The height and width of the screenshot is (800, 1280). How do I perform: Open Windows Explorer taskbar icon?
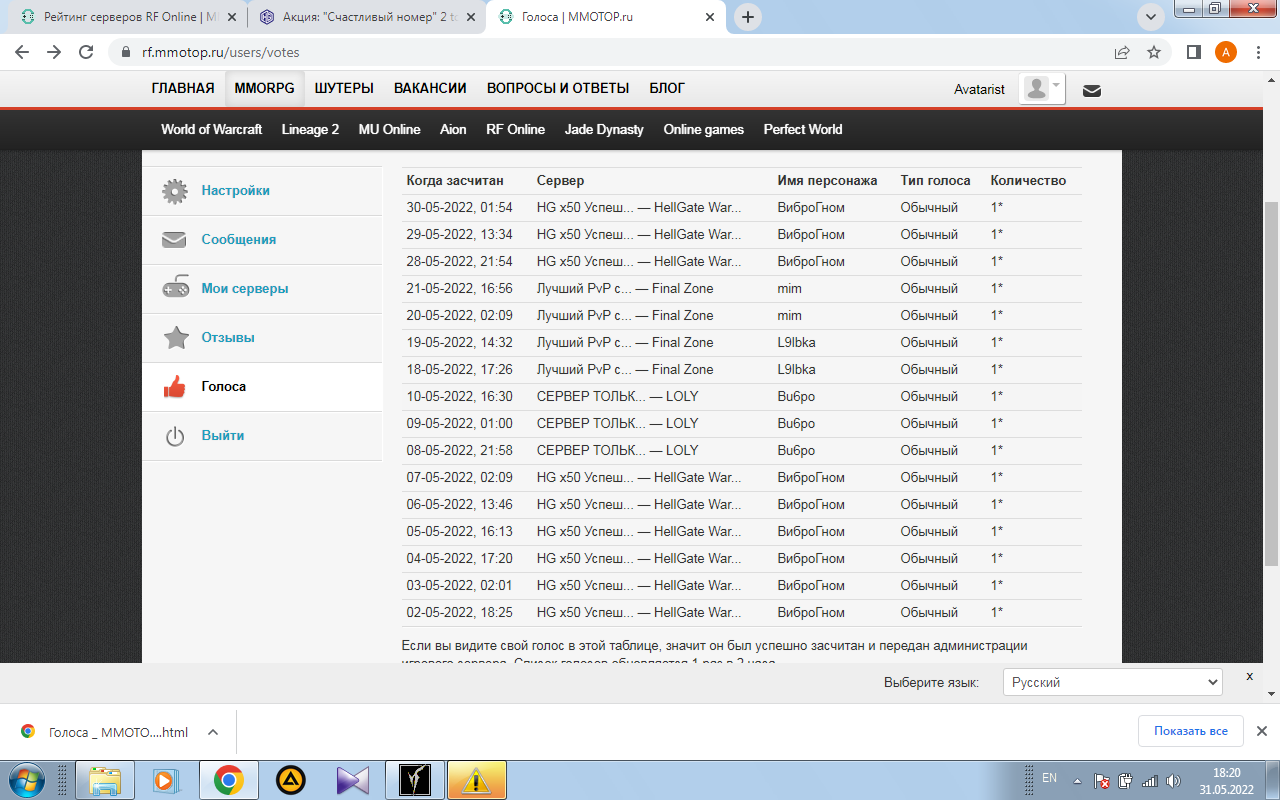point(105,780)
